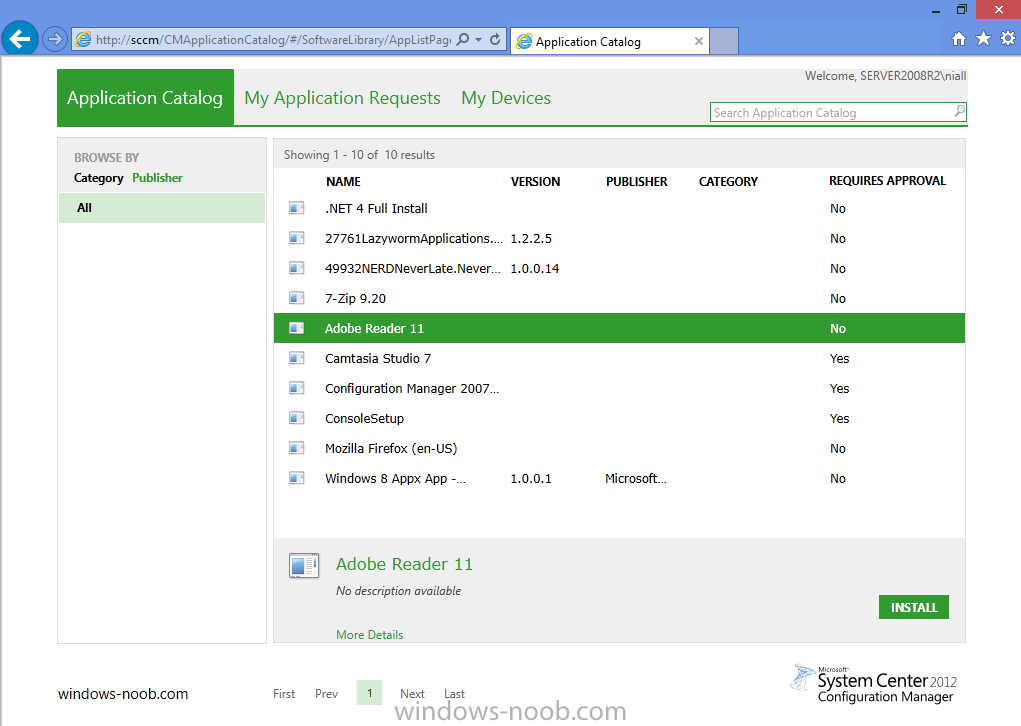Viewport: 1021px width, 726px height.
Task: Sort by the PUBLISHER column header
Action: (x=637, y=182)
